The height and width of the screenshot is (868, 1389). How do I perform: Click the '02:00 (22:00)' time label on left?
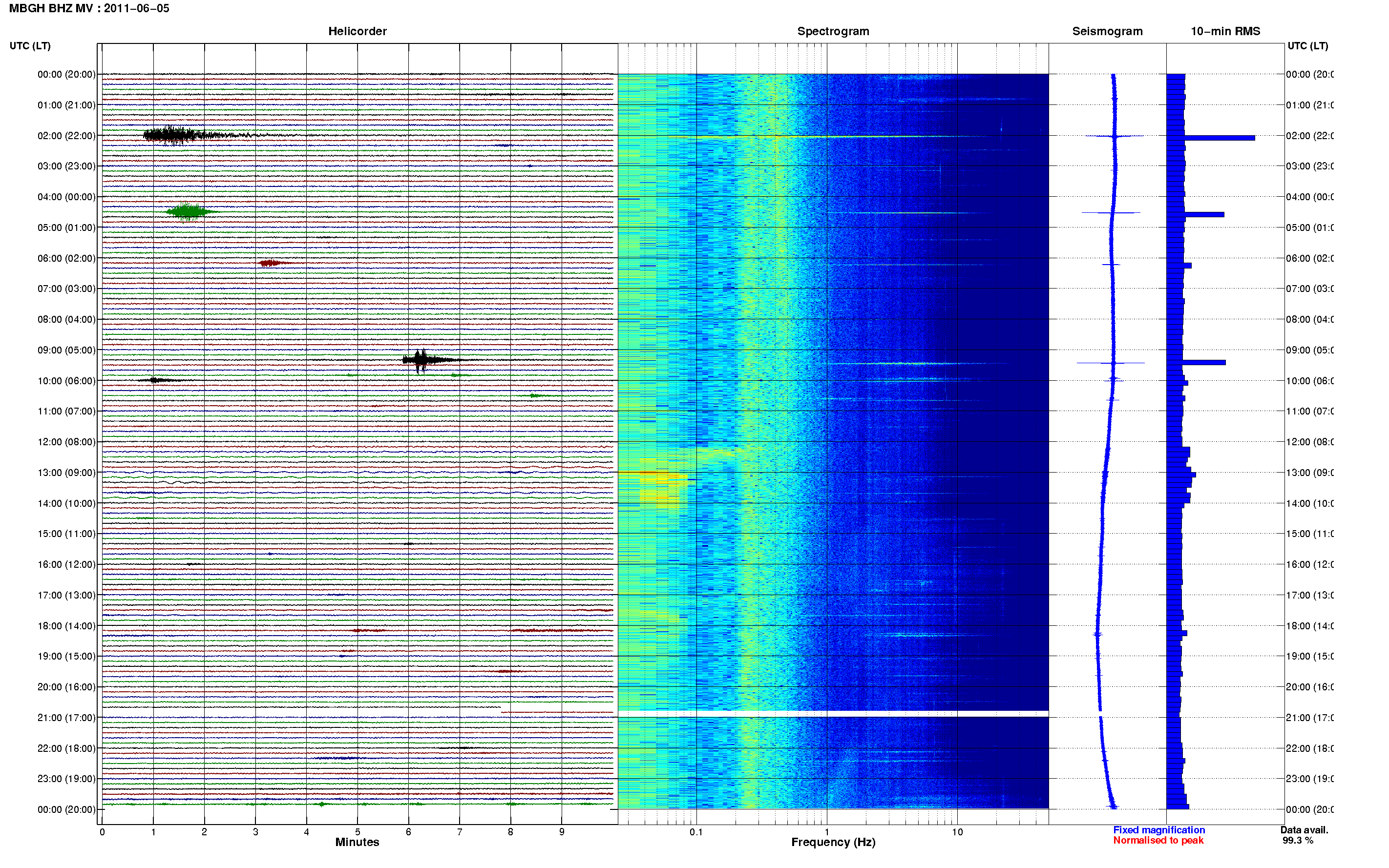[x=66, y=136]
